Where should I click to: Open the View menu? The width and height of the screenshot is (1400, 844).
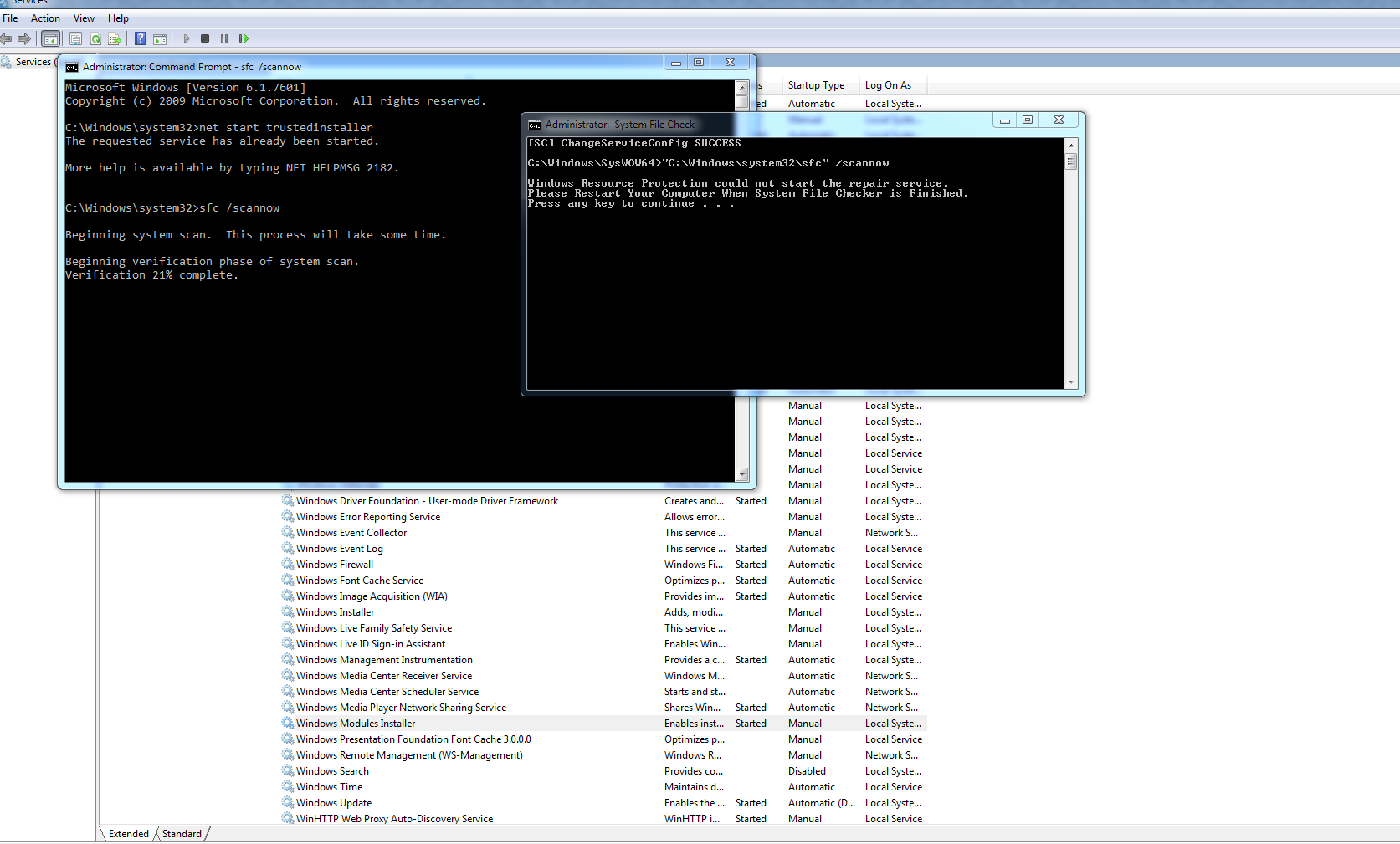coord(84,18)
